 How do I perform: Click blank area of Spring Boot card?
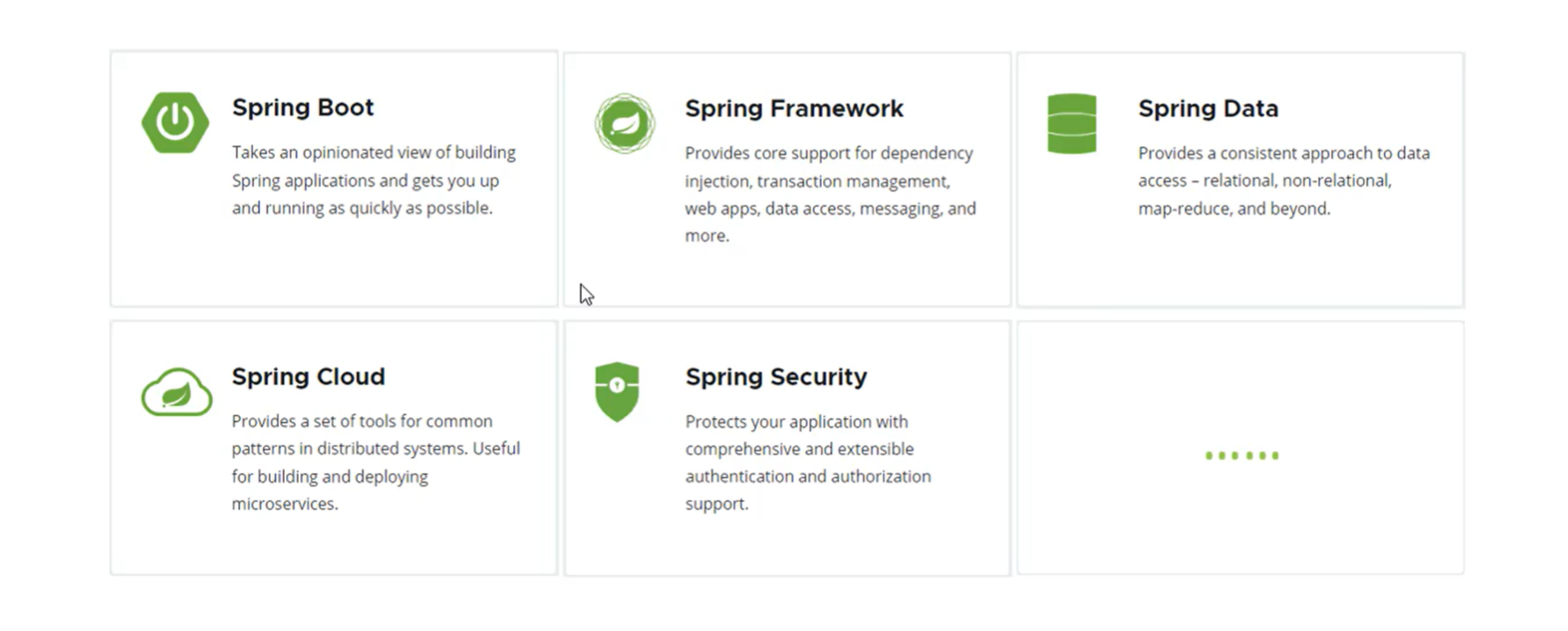tap(334, 267)
